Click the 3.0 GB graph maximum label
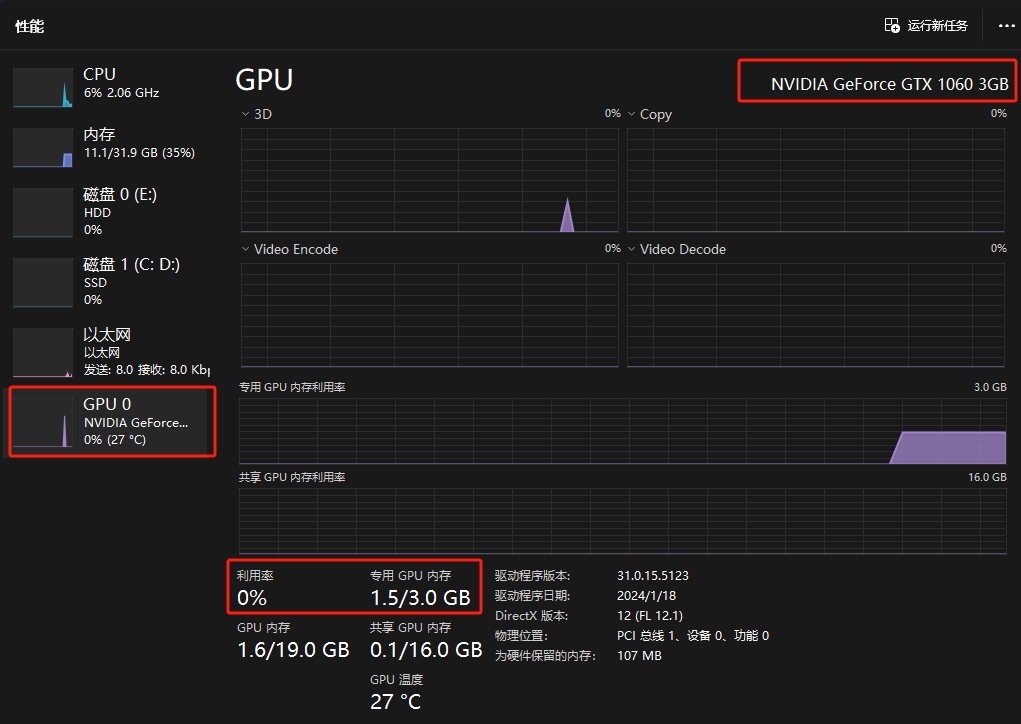1021x724 pixels. coord(990,387)
